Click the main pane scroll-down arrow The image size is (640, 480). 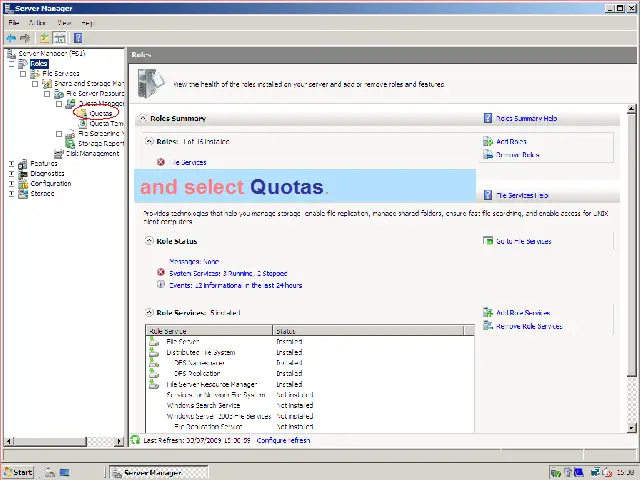pos(631,428)
